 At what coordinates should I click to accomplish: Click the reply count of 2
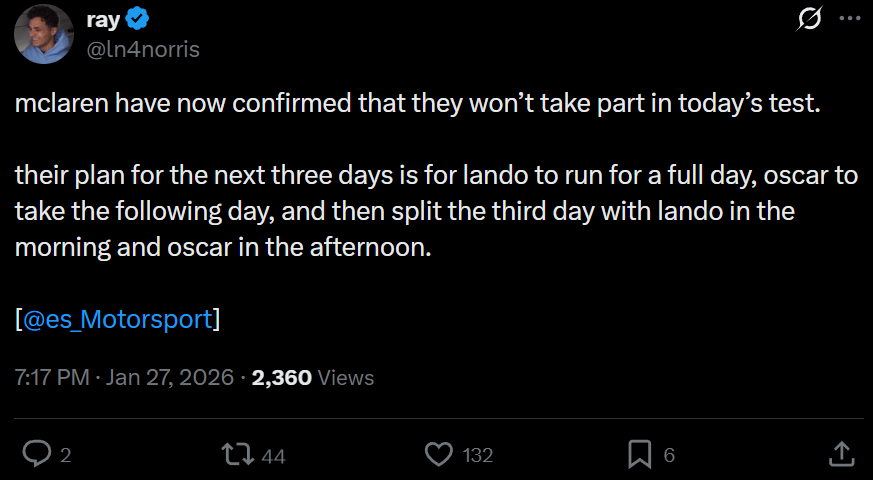[65, 456]
